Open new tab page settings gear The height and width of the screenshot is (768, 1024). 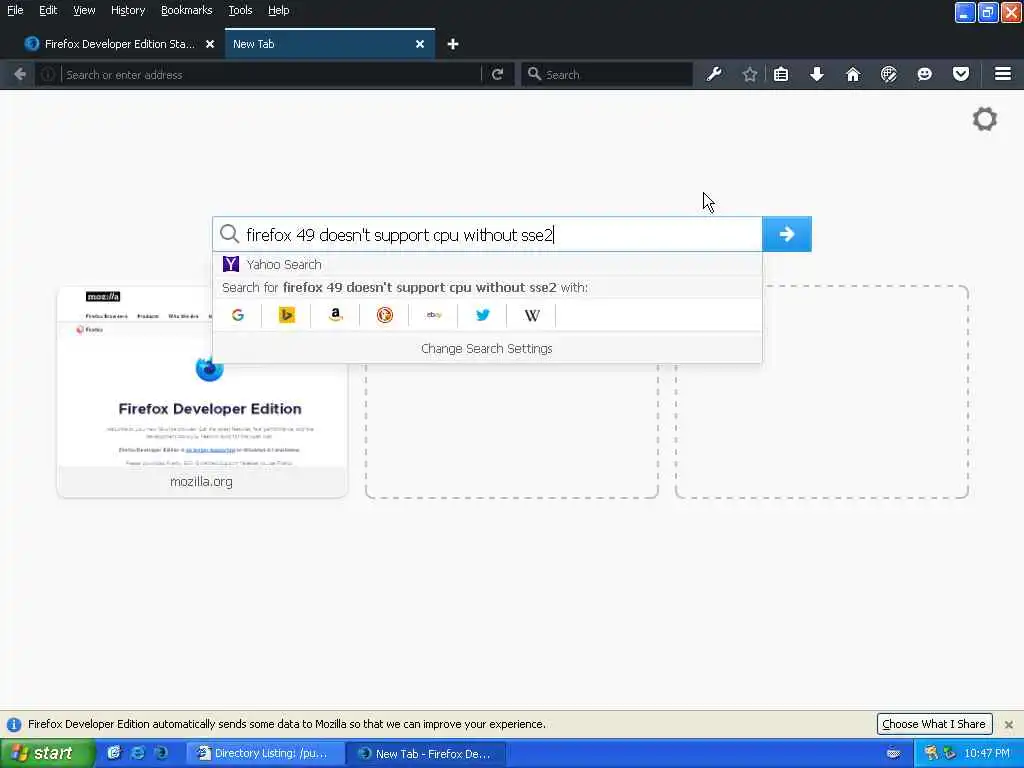click(984, 119)
